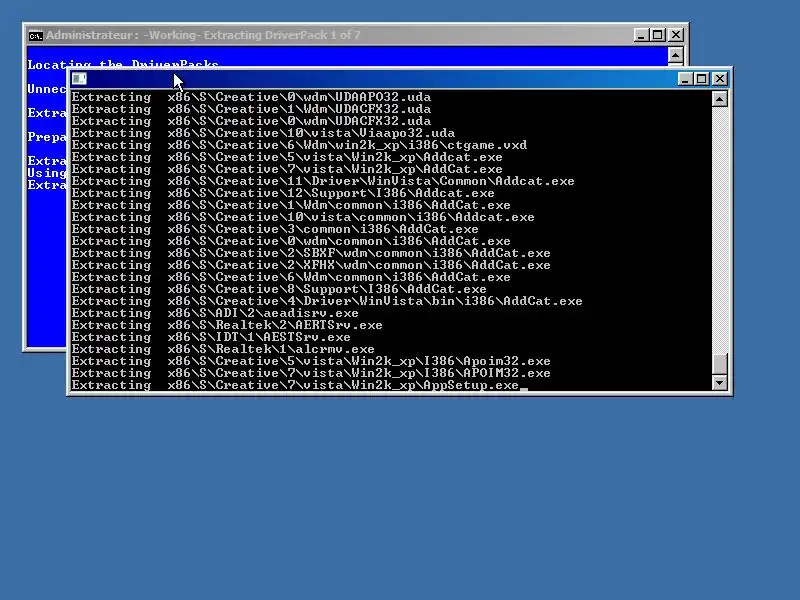Minimize the front extraction console window
The width and height of the screenshot is (800, 600).
pyautogui.click(x=685, y=79)
